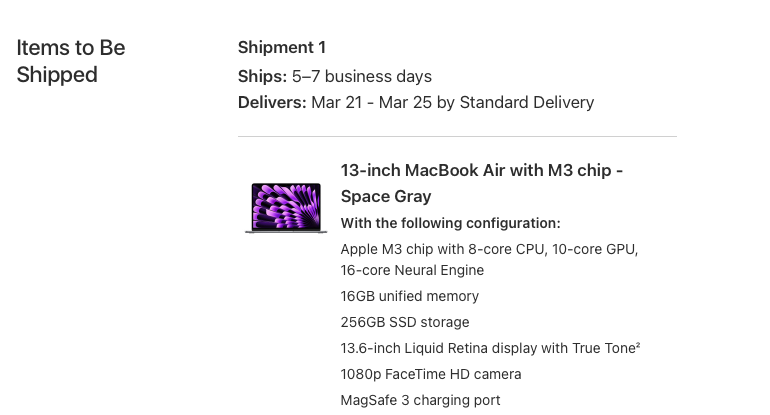
Task: Click the footnote 2 superscript after True Tone
Action: (x=637, y=345)
